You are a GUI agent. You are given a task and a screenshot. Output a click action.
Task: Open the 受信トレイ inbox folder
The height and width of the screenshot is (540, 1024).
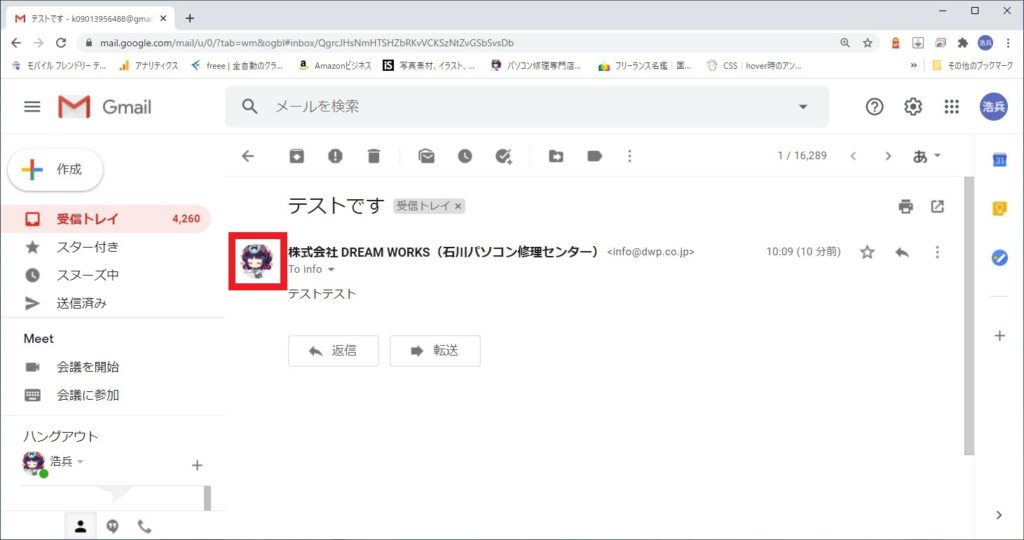pos(87,219)
